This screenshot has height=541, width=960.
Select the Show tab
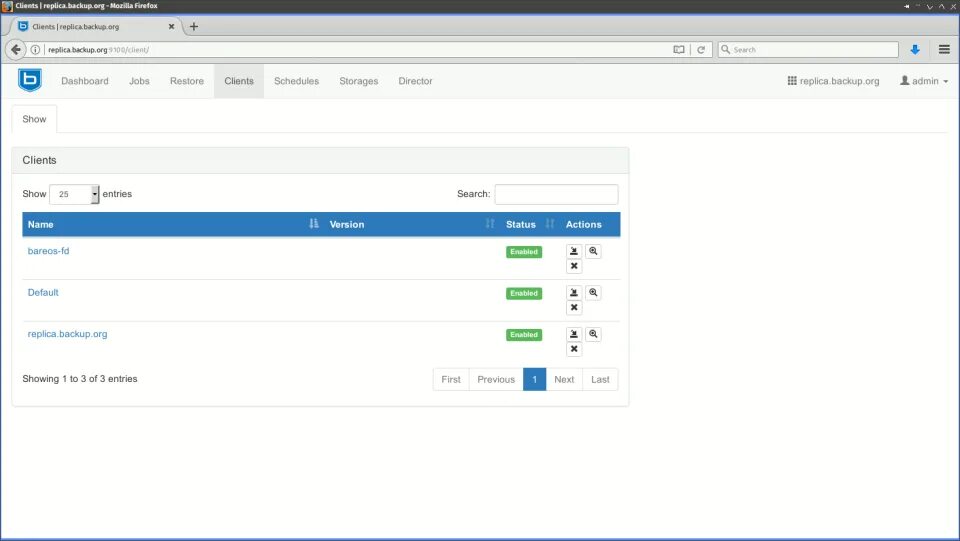34,119
